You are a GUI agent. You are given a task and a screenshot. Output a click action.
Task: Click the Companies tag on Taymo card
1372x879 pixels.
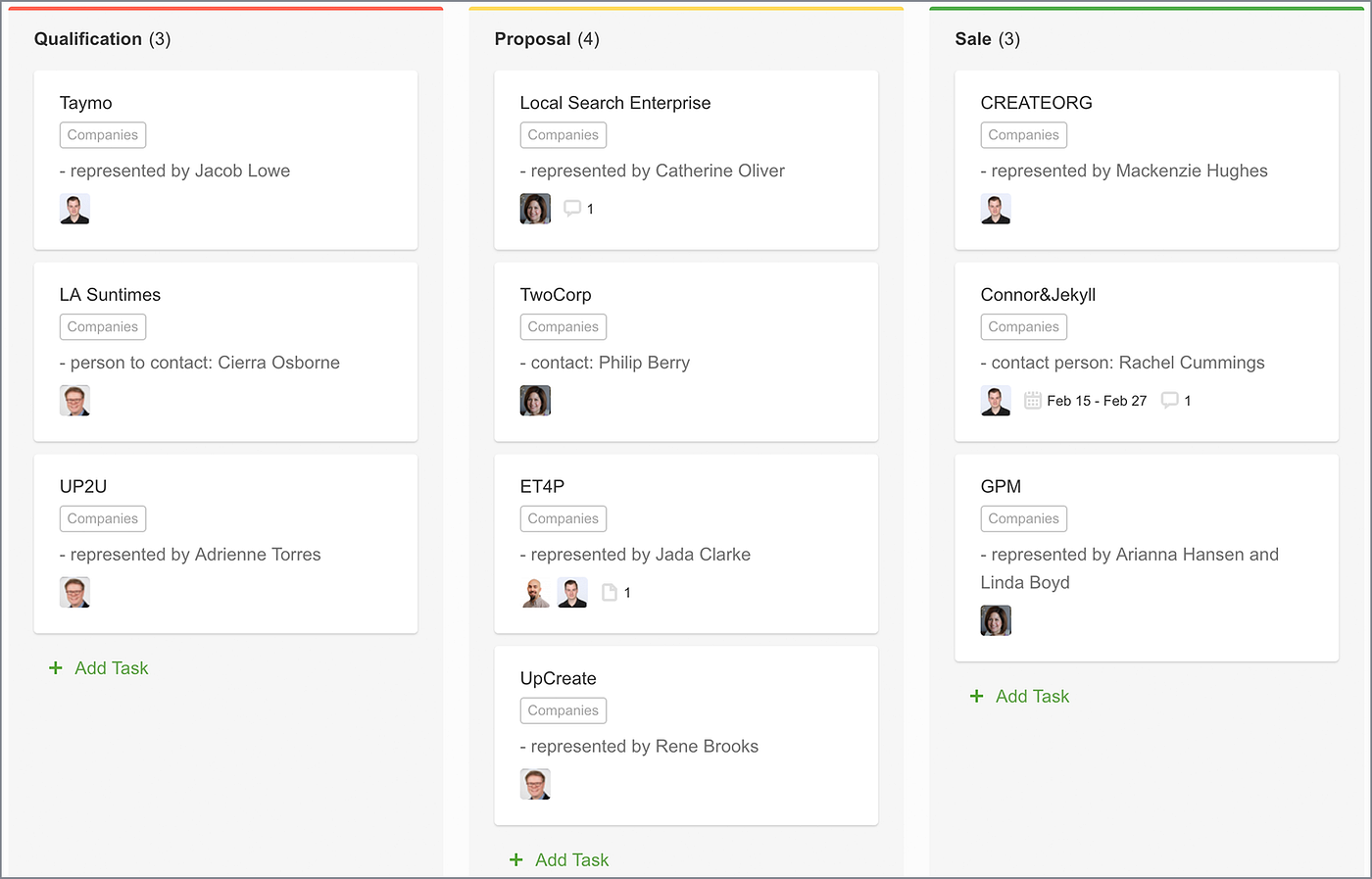pyautogui.click(x=102, y=134)
